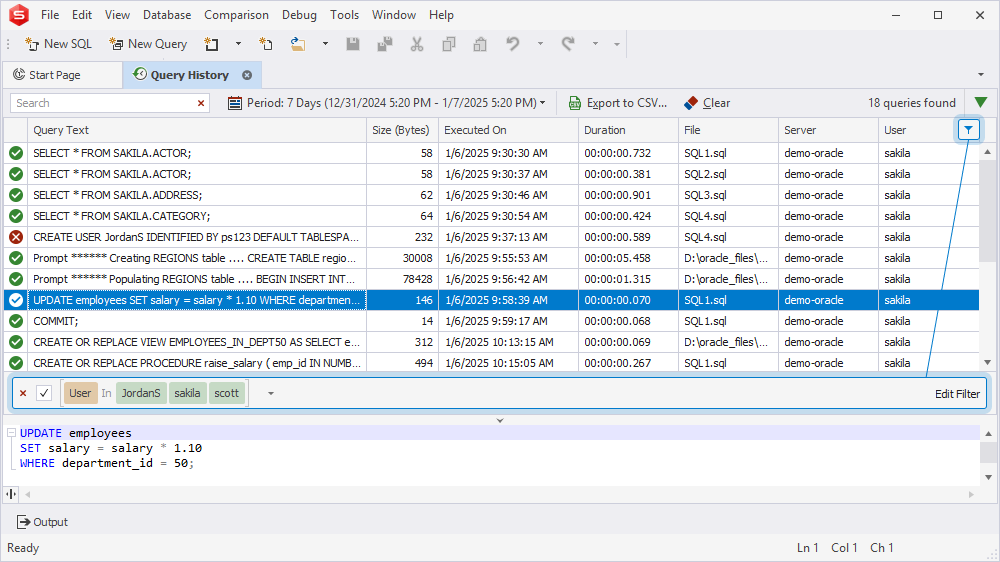Sort by Size (Bytes) column header
Viewport: 1000px width, 562px height.
pyautogui.click(x=402, y=130)
